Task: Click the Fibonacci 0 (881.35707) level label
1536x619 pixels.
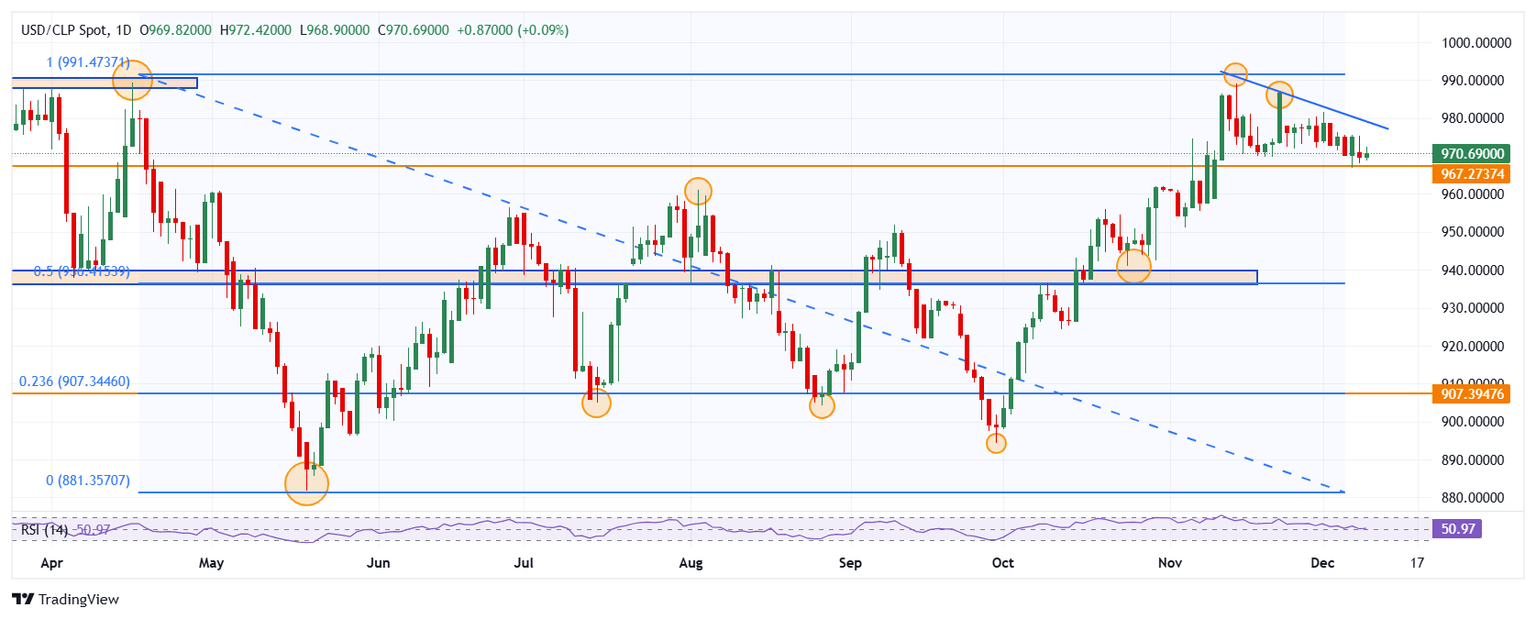Action: point(88,480)
